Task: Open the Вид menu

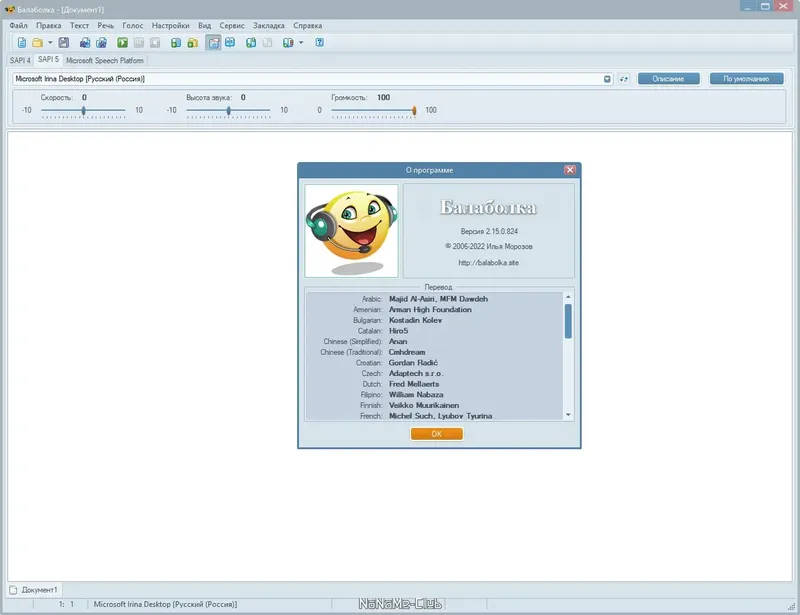Action: click(205, 26)
